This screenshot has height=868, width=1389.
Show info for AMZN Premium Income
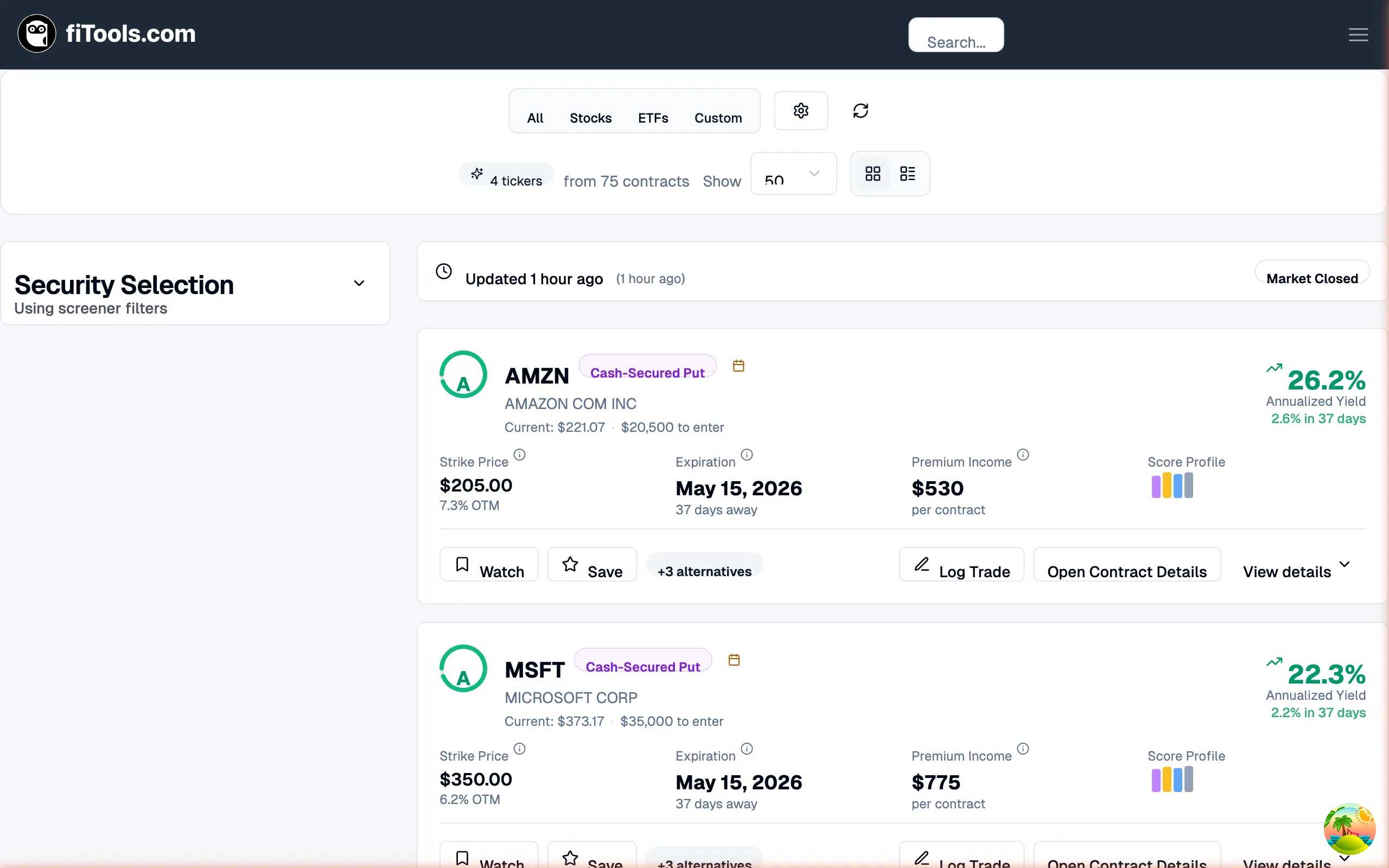click(1023, 455)
